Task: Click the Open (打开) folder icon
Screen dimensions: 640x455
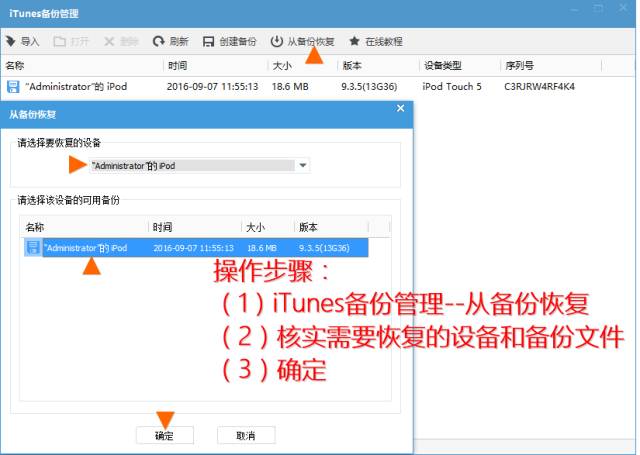Action: [x=60, y=41]
